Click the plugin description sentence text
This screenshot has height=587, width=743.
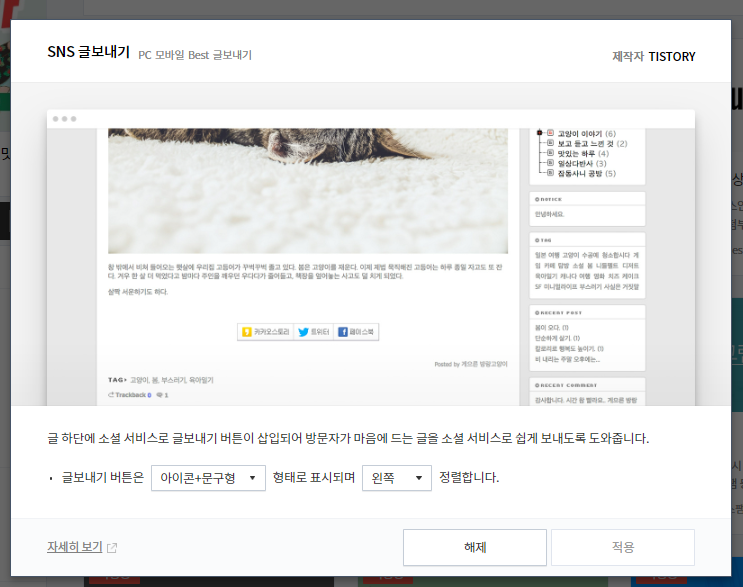point(348,438)
